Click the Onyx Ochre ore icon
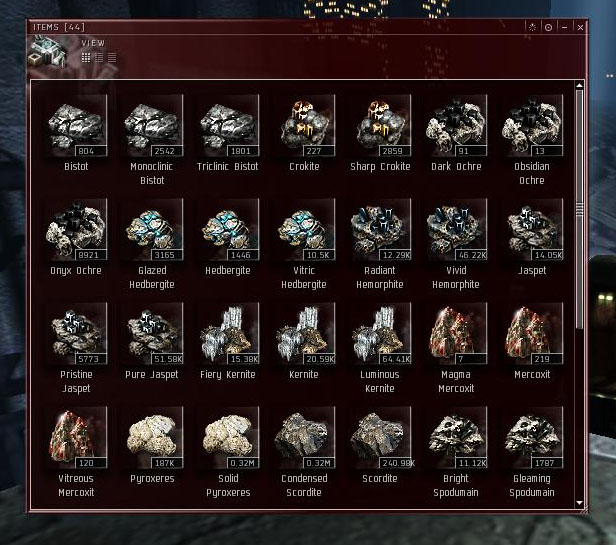Viewport: 616px width, 545px height. coord(77,230)
